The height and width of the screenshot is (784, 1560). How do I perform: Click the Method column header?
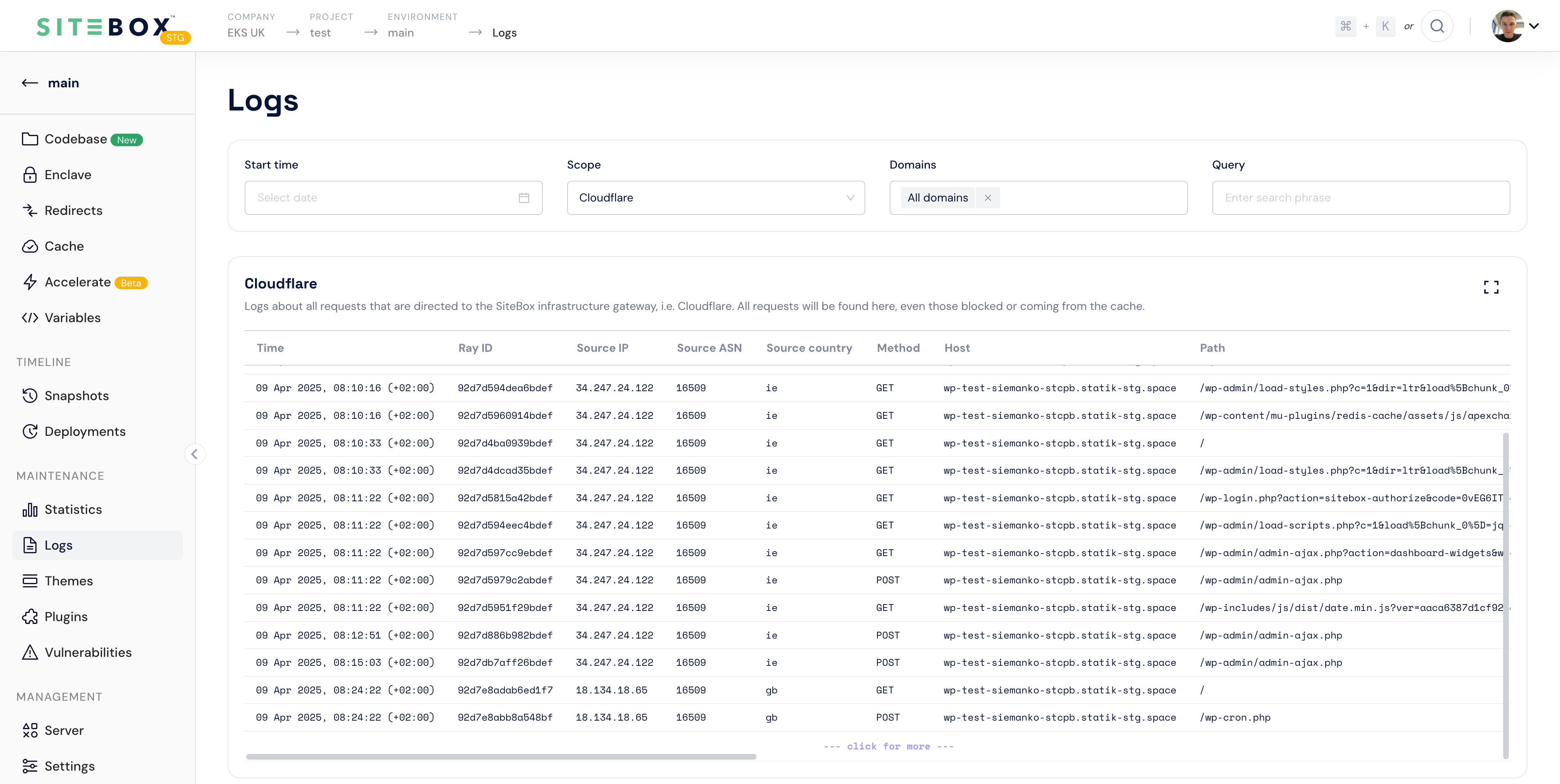(898, 348)
